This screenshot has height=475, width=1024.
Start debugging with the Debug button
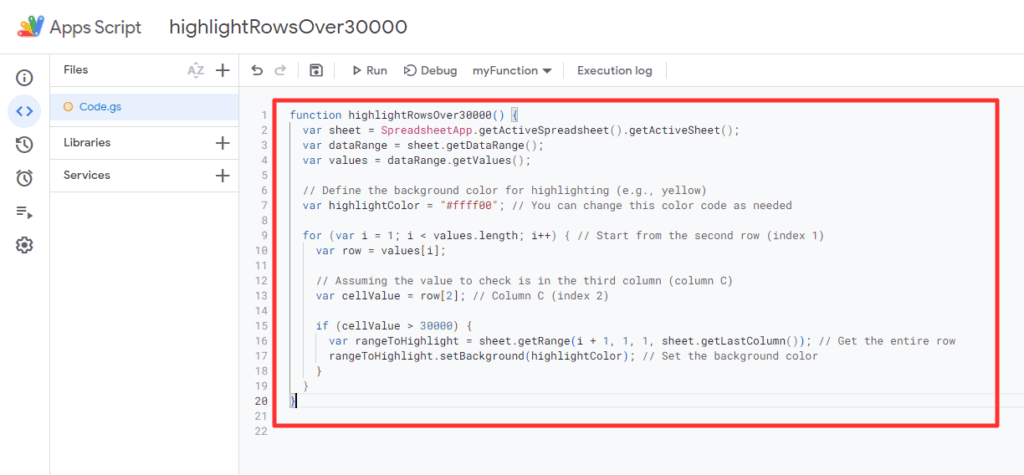click(430, 71)
